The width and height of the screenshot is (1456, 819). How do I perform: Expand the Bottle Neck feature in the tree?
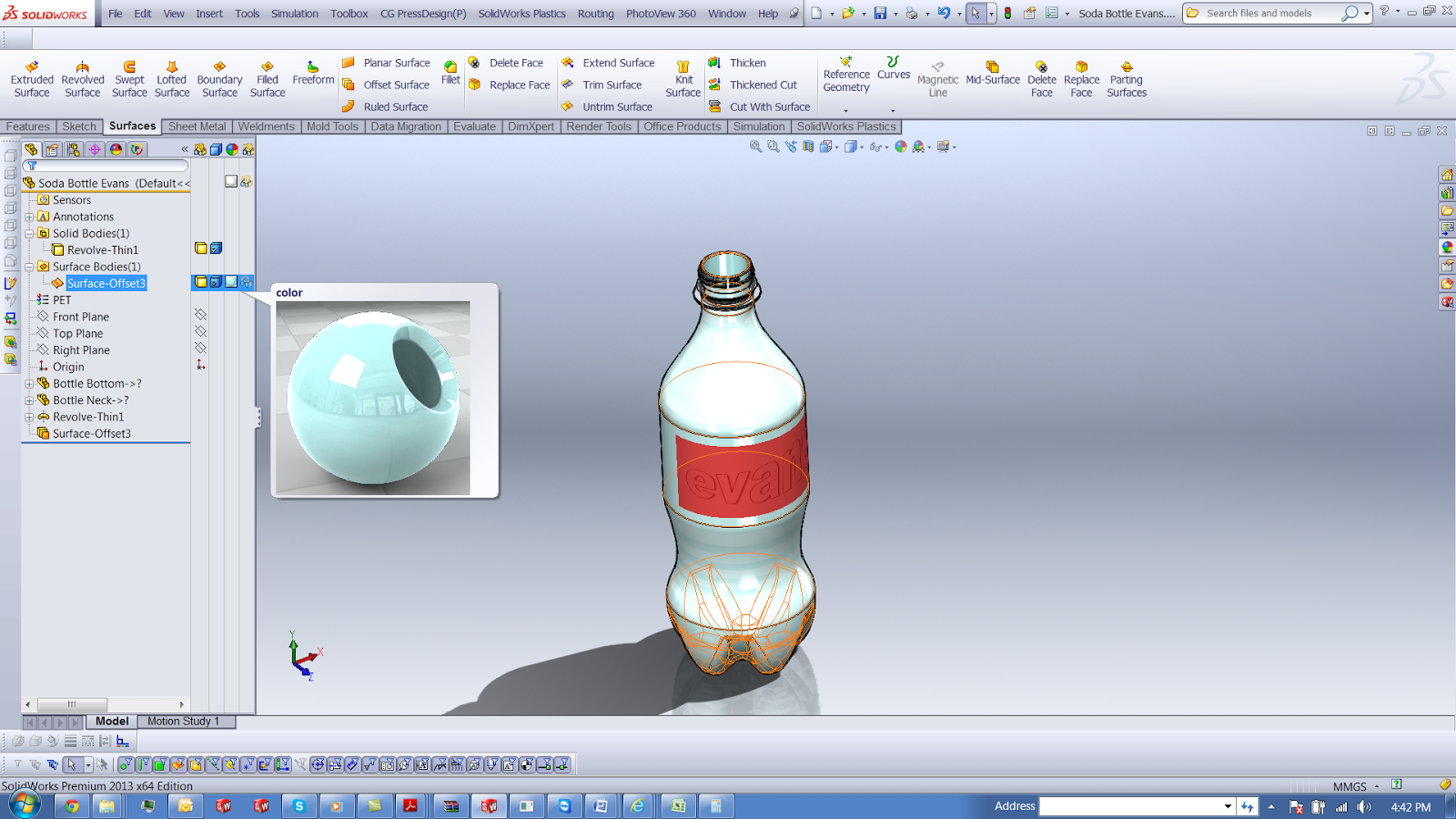click(30, 399)
